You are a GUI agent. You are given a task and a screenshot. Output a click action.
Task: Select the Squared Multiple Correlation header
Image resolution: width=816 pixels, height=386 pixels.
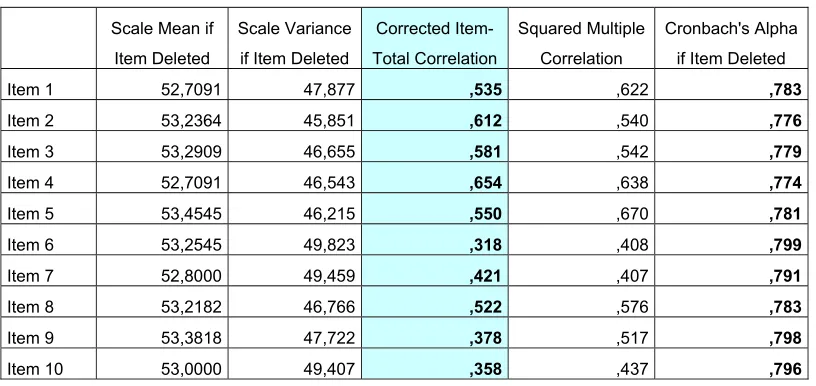[581, 43]
